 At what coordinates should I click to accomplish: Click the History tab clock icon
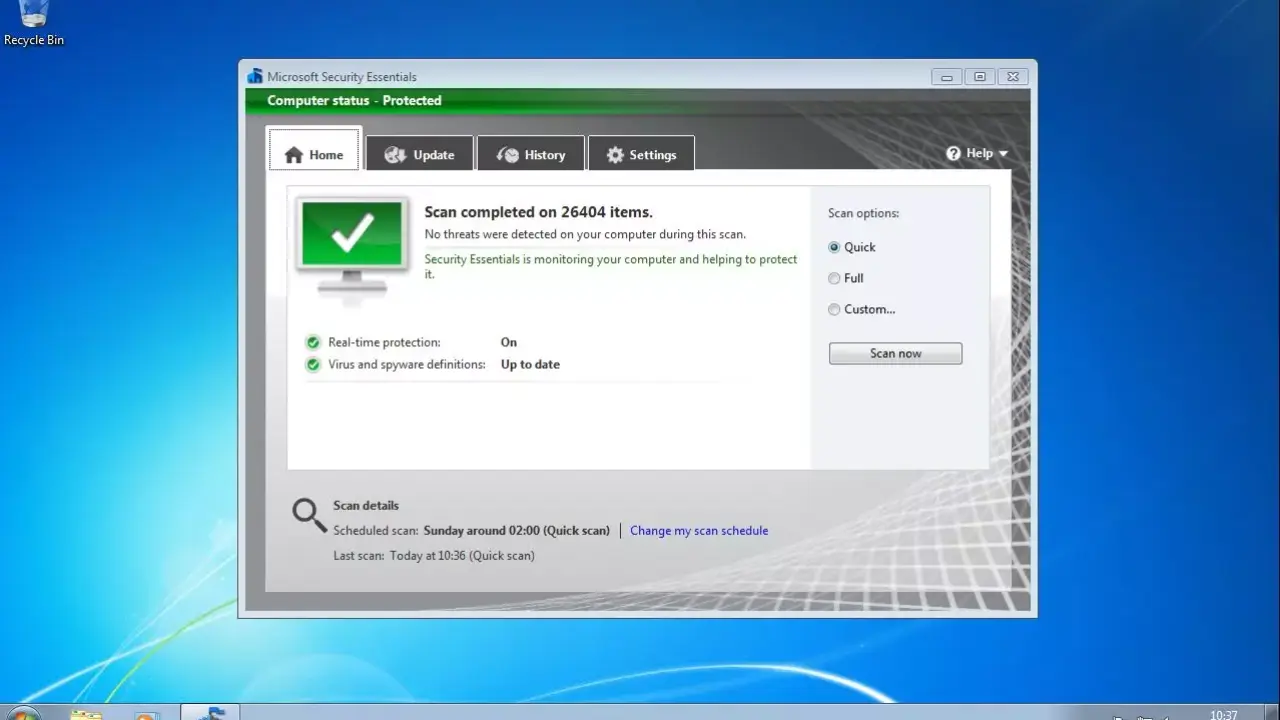click(x=508, y=155)
